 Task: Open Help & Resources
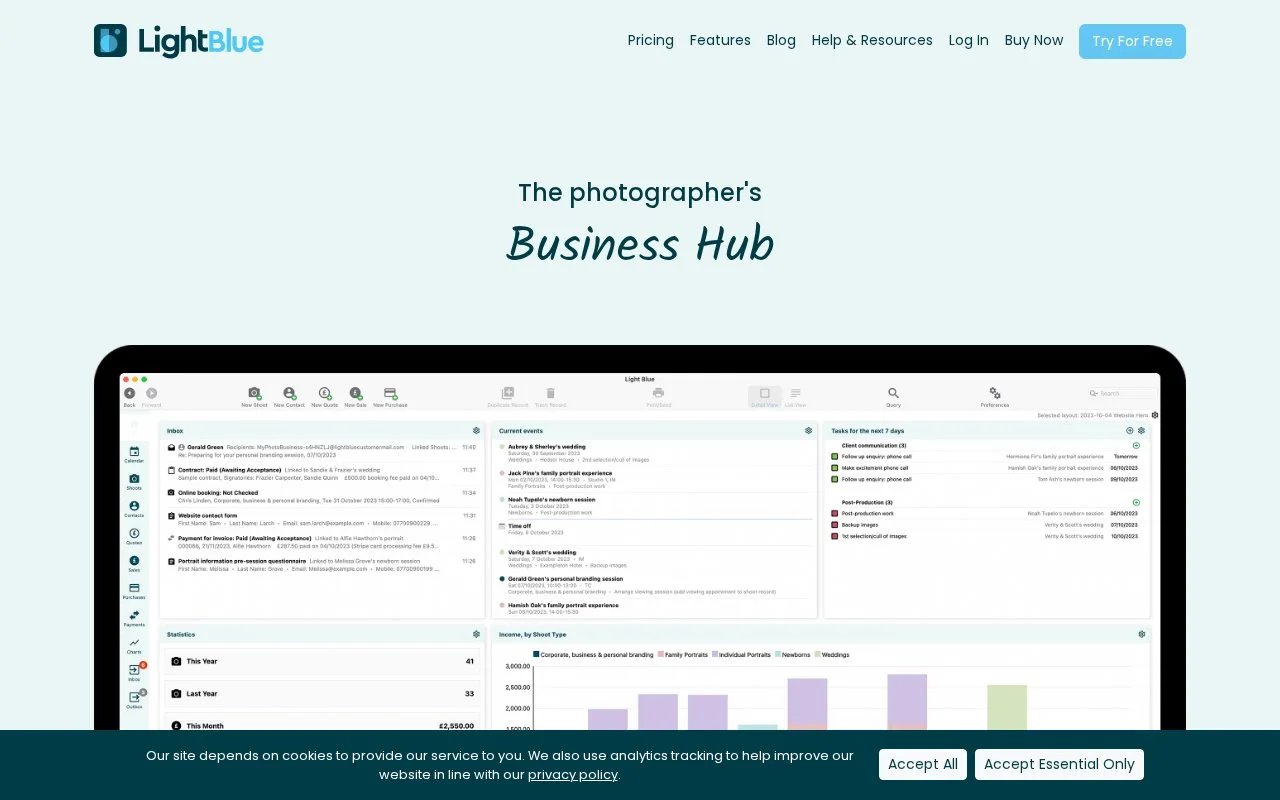[872, 41]
